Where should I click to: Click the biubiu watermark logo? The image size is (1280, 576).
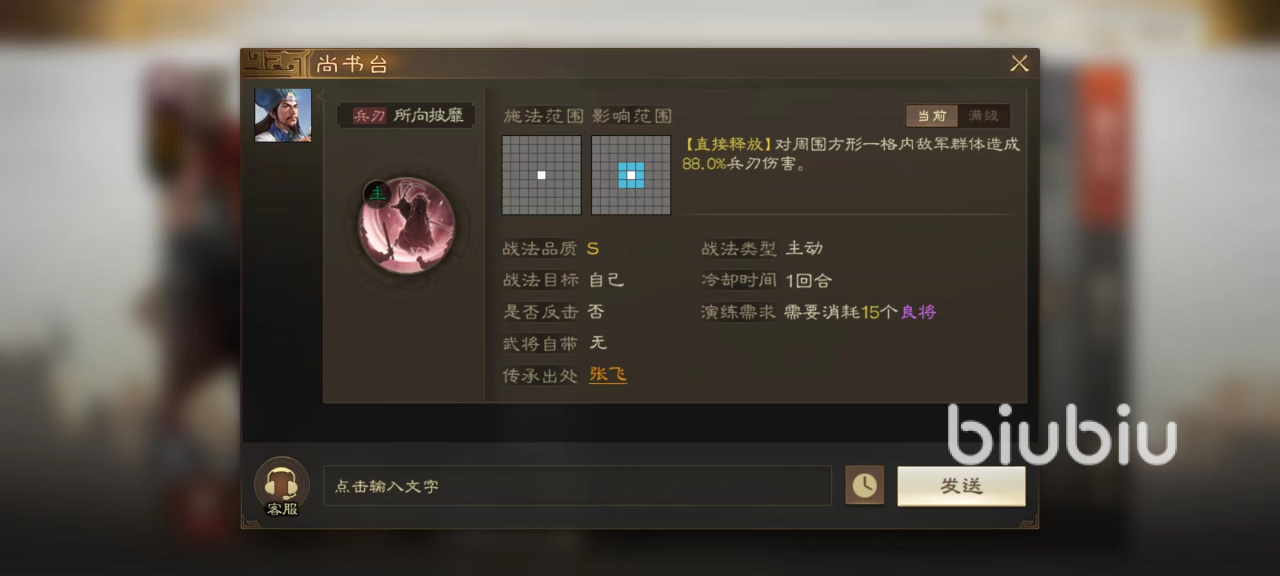pyautogui.click(x=1061, y=434)
